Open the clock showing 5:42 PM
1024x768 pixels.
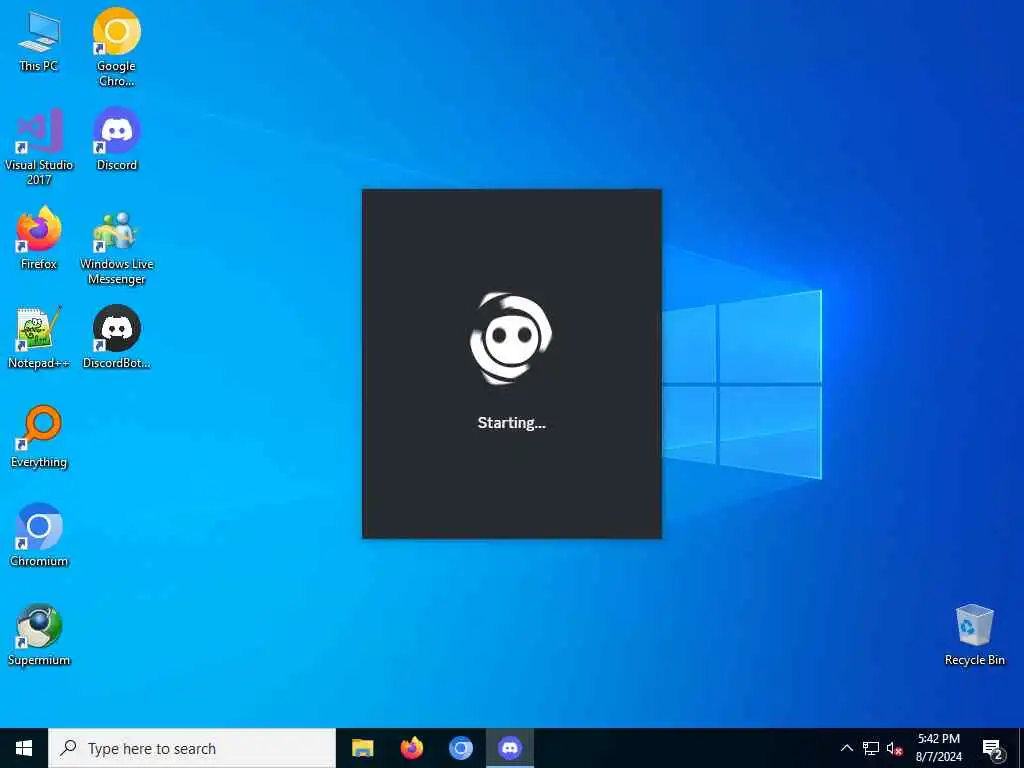938,748
